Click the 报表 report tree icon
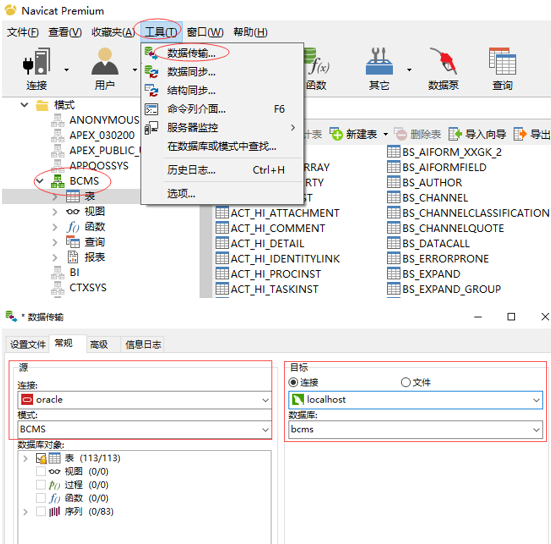The height and width of the screenshot is (544, 551). click(73, 257)
